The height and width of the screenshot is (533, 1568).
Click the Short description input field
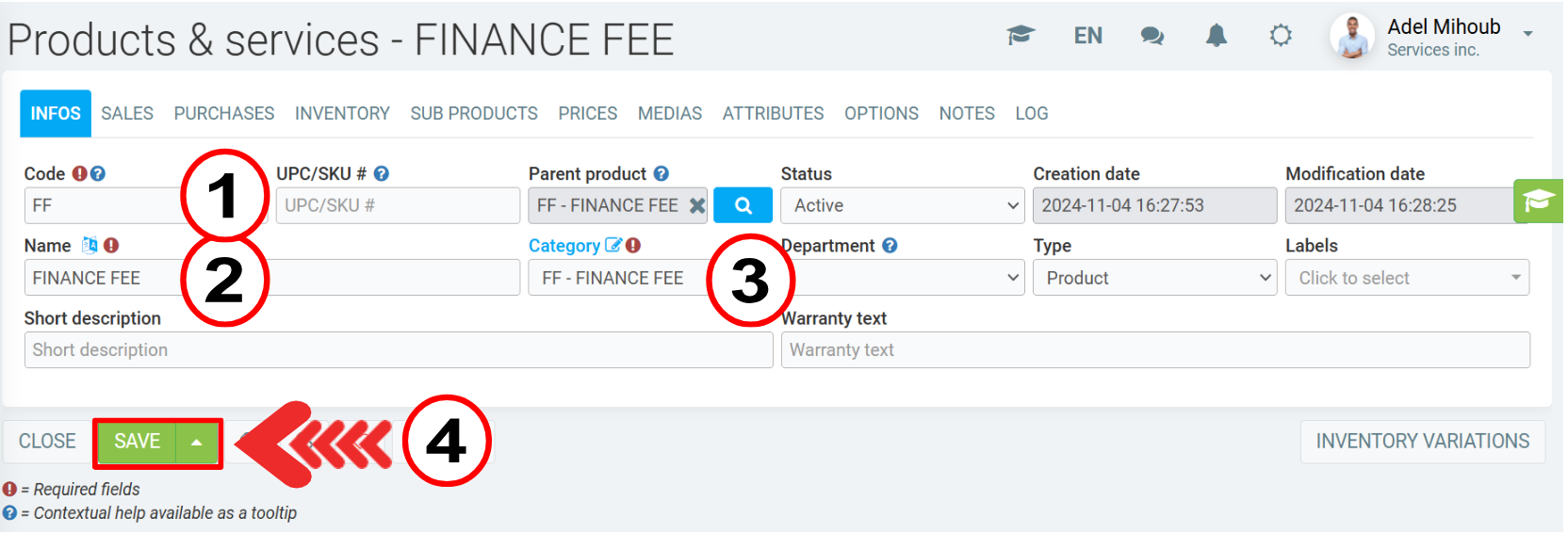pos(398,350)
